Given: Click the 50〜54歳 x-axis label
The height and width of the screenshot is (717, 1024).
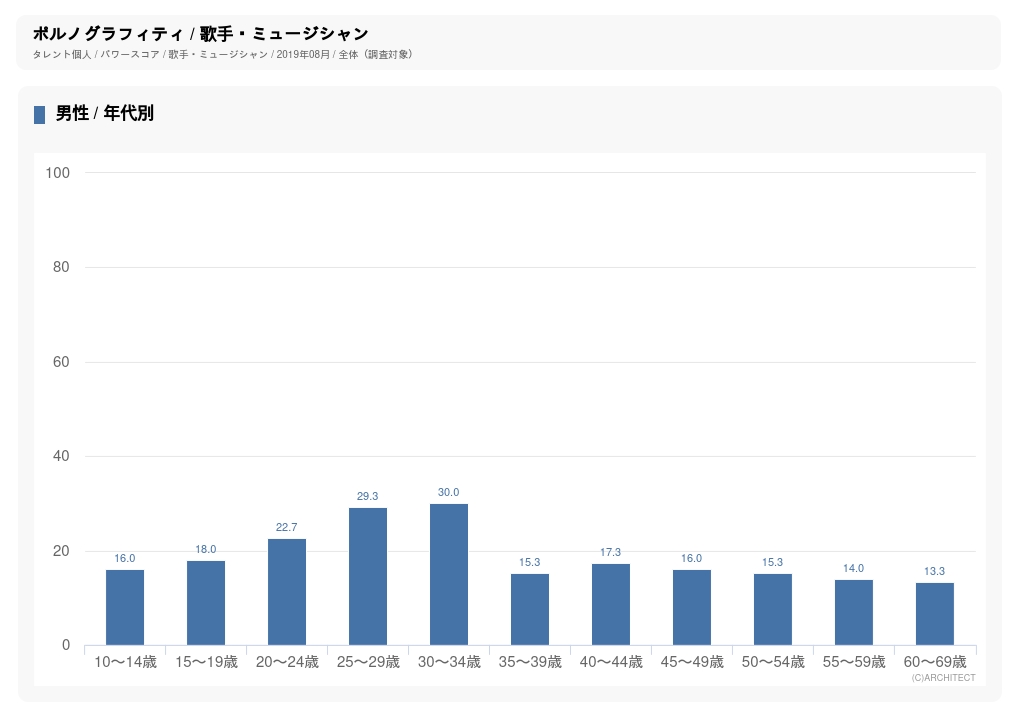Looking at the screenshot, I should click(773, 662).
